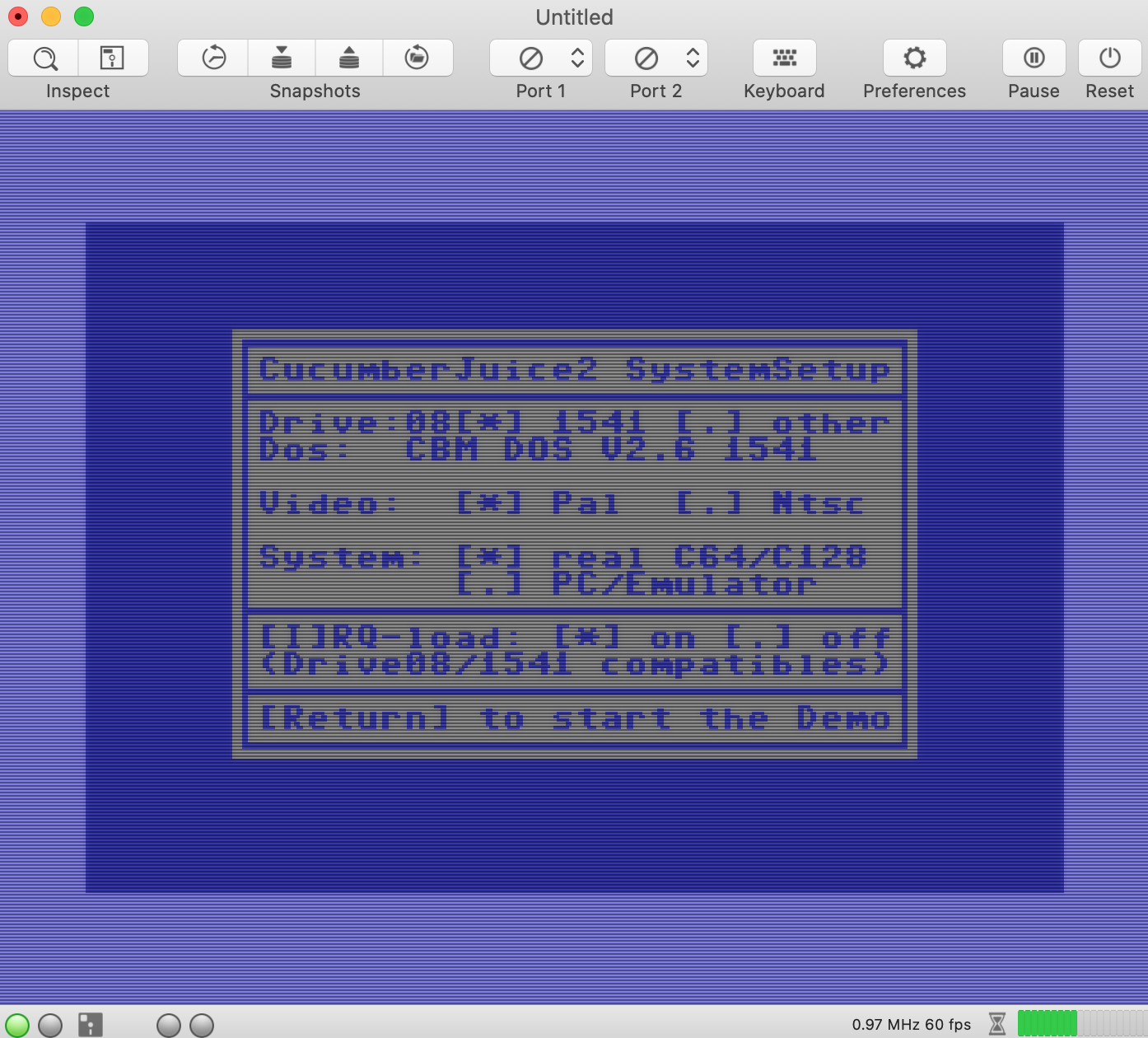The width and height of the screenshot is (1148, 1038).
Task: Click the floppy disk icon in status bar
Action: (91, 1025)
